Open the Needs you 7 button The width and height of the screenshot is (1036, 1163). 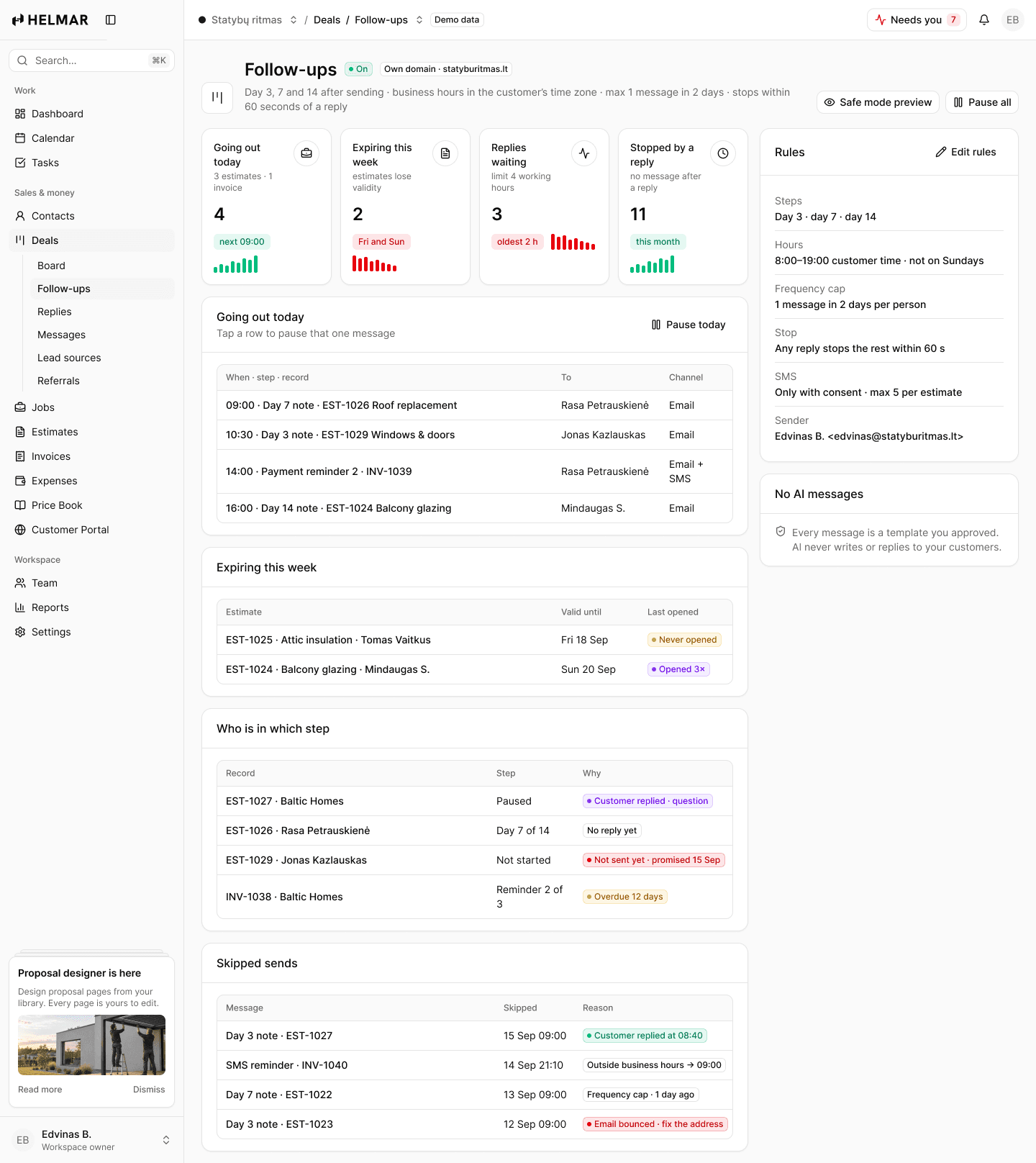coord(917,20)
